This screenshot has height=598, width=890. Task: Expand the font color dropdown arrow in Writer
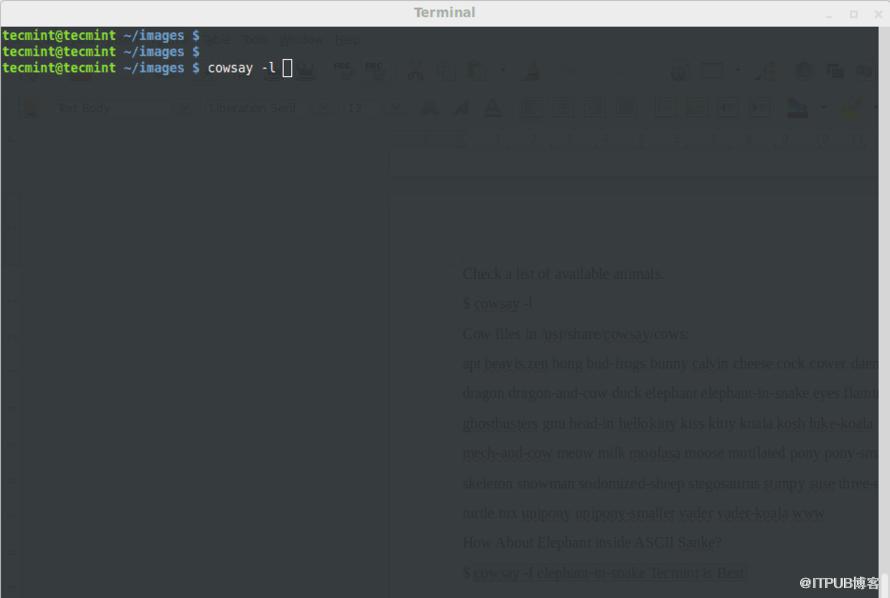(823, 108)
